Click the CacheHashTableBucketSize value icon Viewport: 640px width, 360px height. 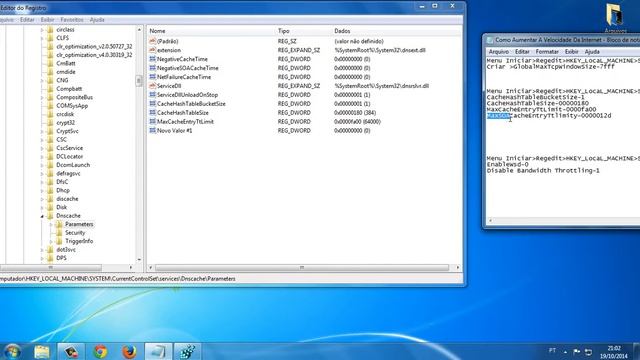153,104
